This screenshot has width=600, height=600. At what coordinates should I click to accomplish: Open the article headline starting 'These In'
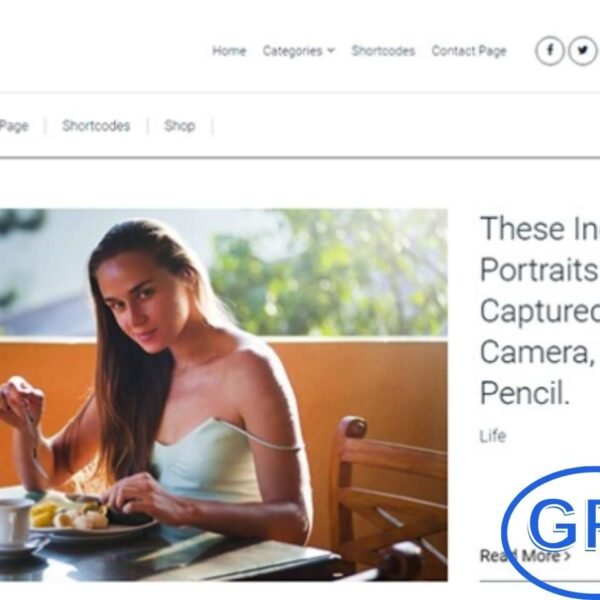[x=540, y=311]
